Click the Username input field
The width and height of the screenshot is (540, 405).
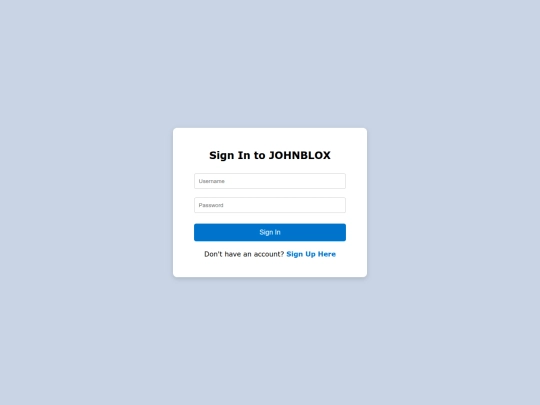tap(270, 181)
